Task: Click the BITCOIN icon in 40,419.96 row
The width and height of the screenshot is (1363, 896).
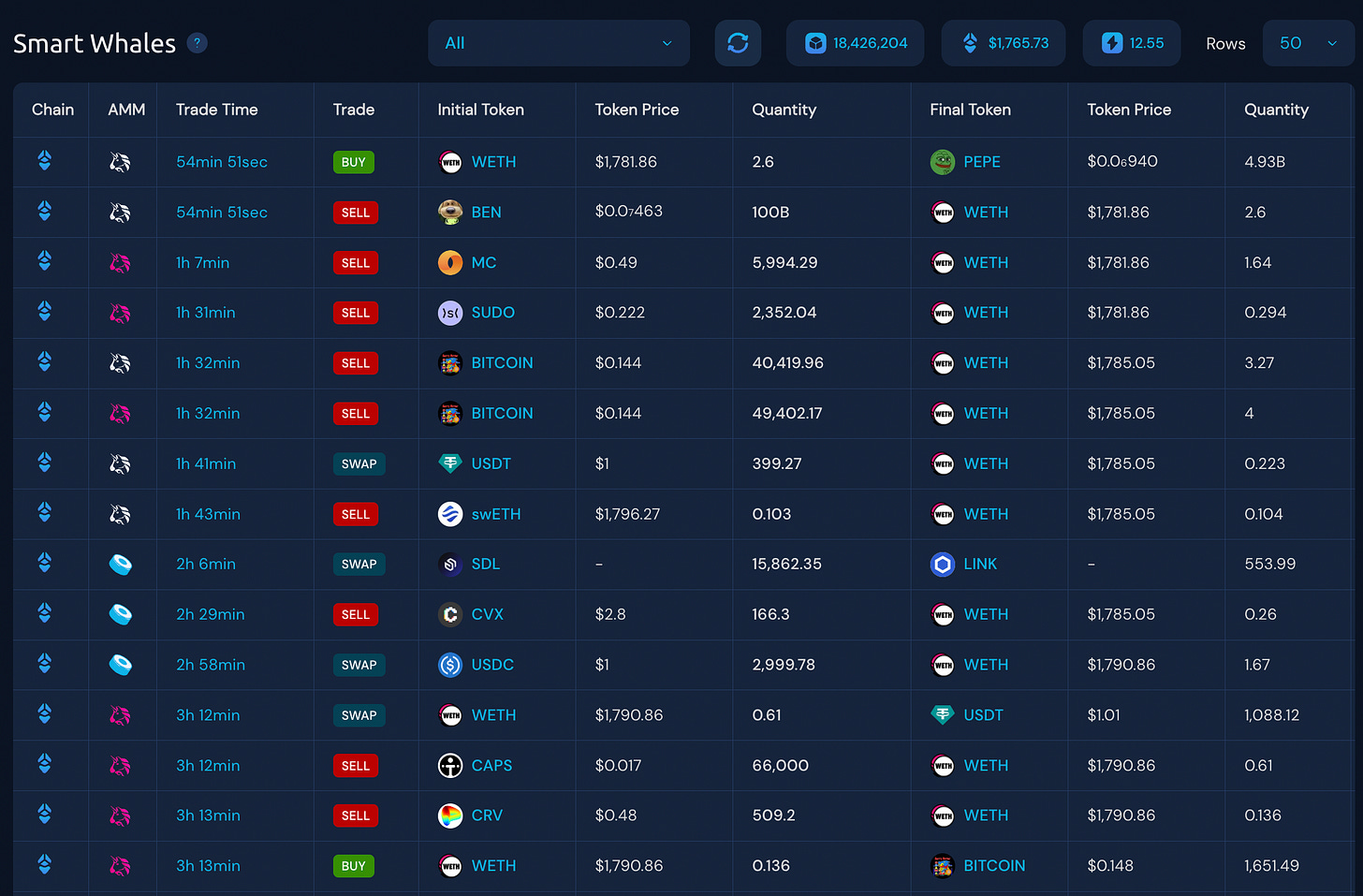Action: point(450,363)
